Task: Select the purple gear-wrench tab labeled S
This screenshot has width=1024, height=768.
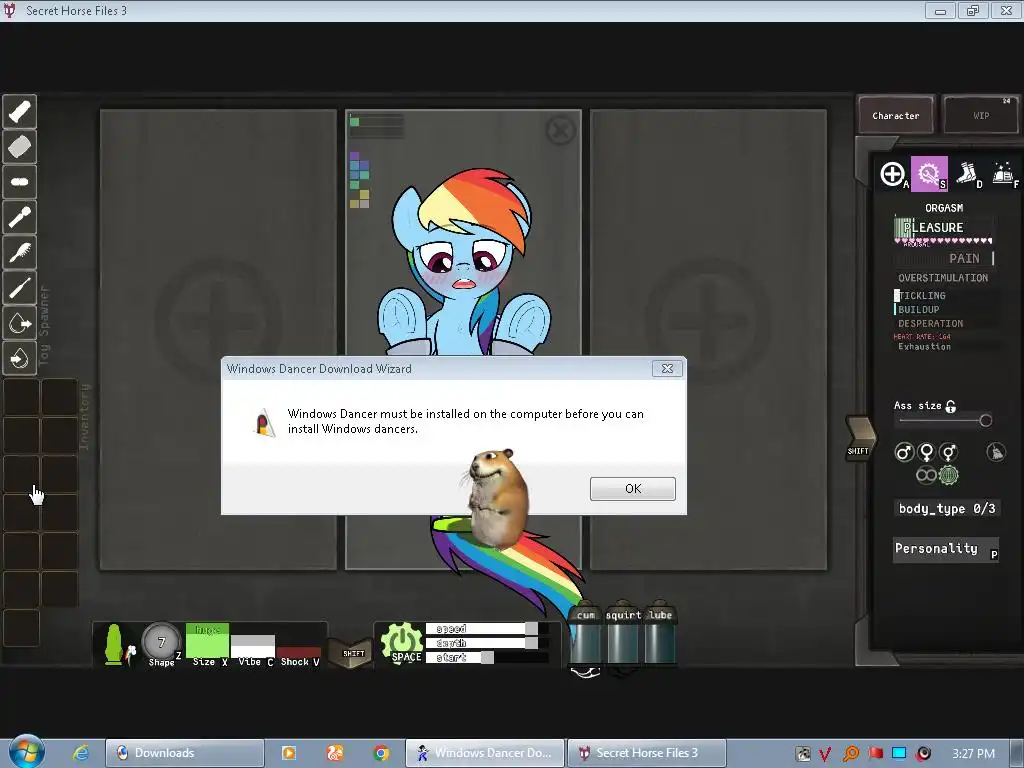Action: pyautogui.click(x=929, y=174)
